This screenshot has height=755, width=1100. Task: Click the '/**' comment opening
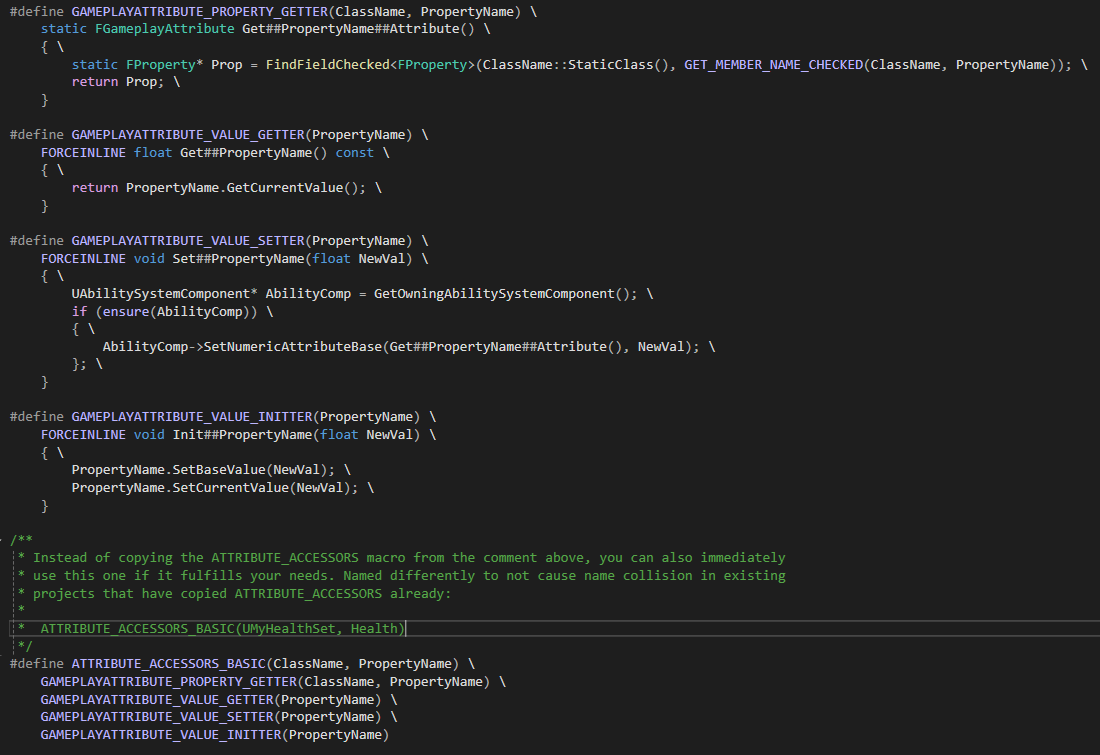(x=21, y=540)
